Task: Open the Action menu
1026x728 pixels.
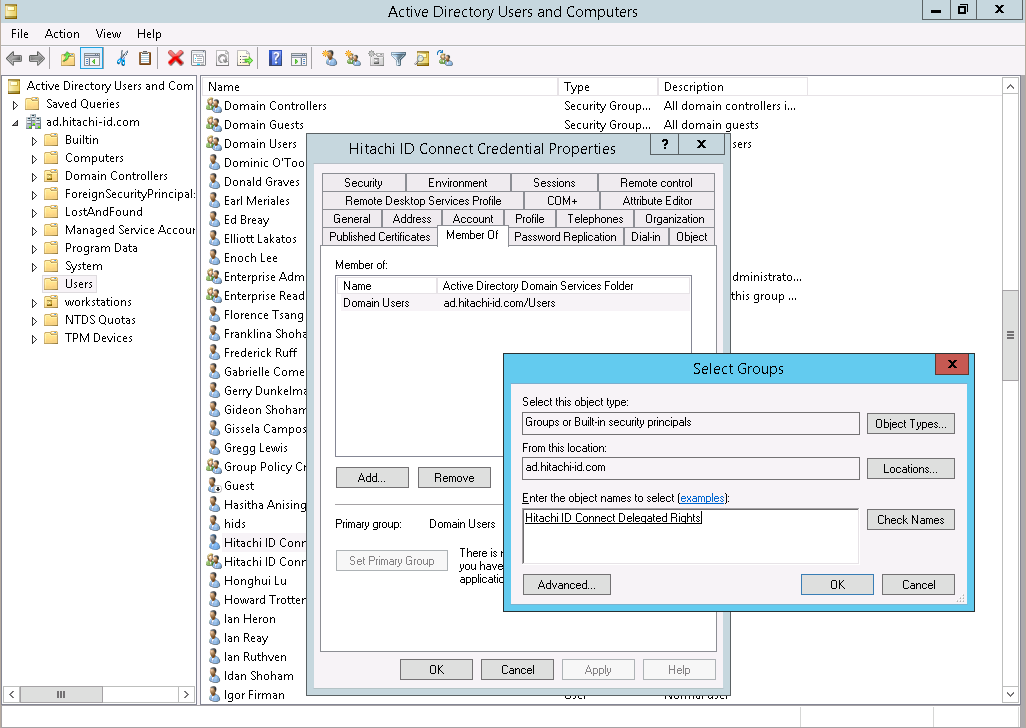Action: [62, 33]
